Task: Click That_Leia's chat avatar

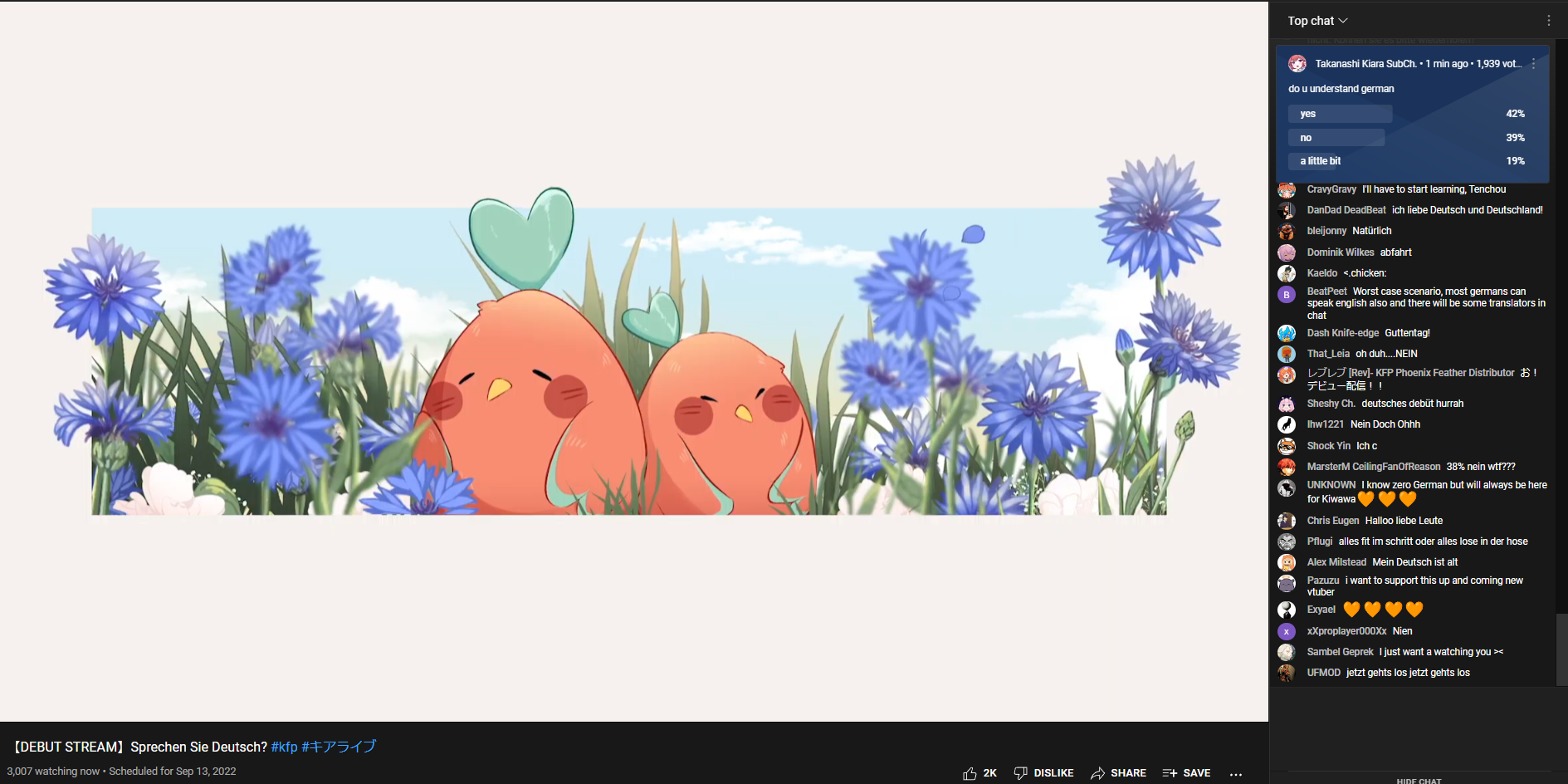Action: (1287, 355)
